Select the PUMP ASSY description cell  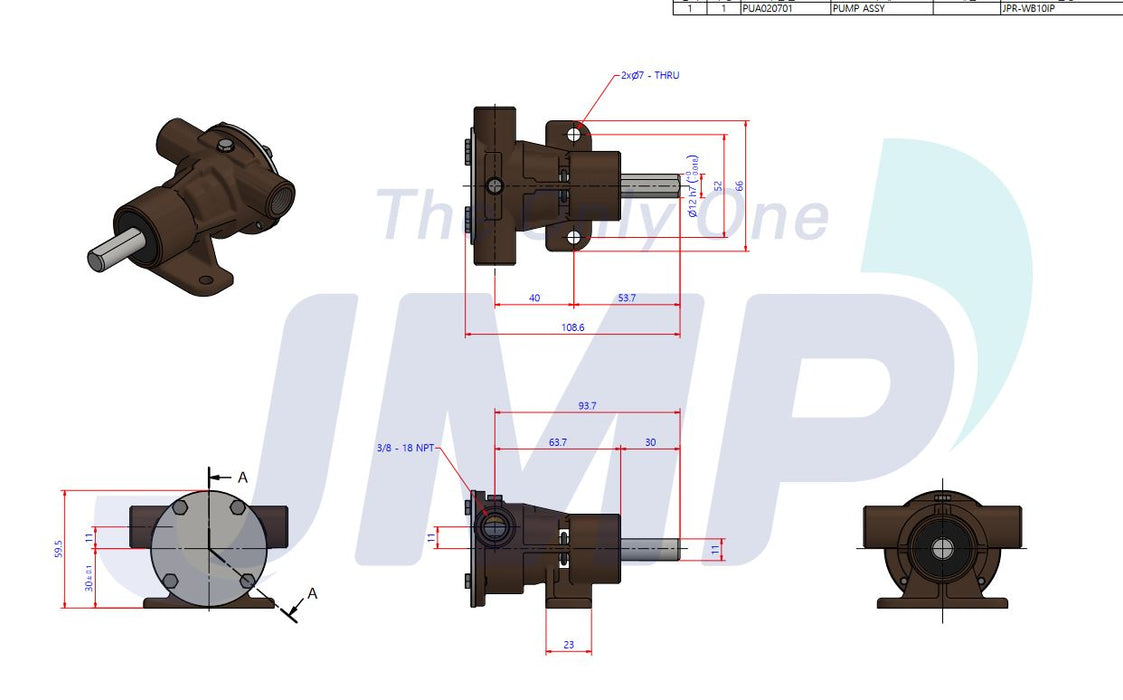pos(881,9)
